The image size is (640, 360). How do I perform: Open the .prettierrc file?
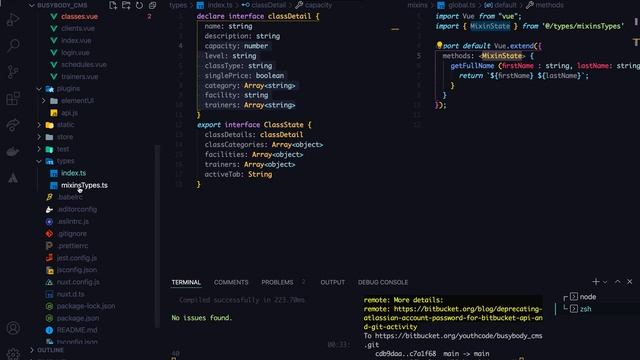(x=73, y=246)
